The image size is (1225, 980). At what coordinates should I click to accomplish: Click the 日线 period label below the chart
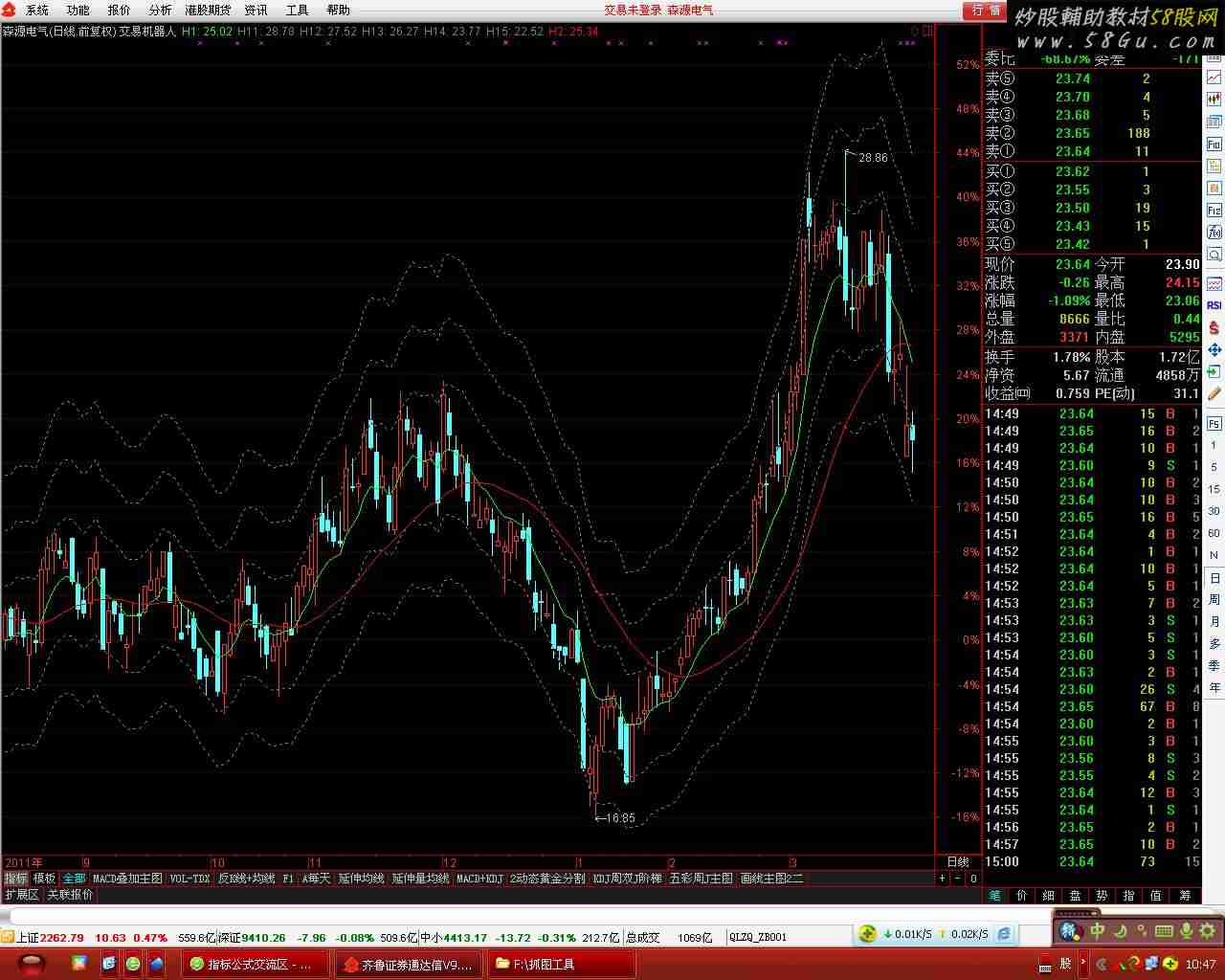[958, 861]
